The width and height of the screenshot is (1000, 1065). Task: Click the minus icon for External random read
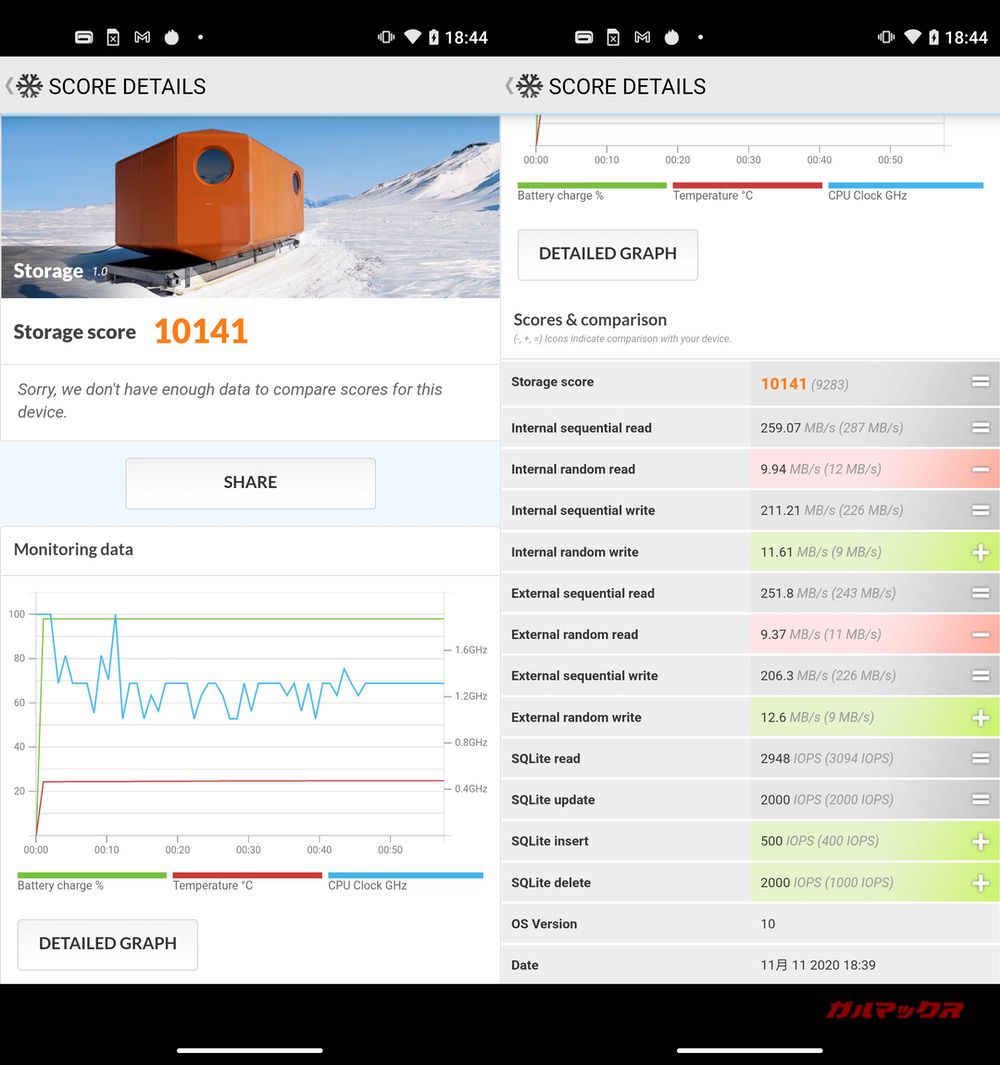(980, 634)
